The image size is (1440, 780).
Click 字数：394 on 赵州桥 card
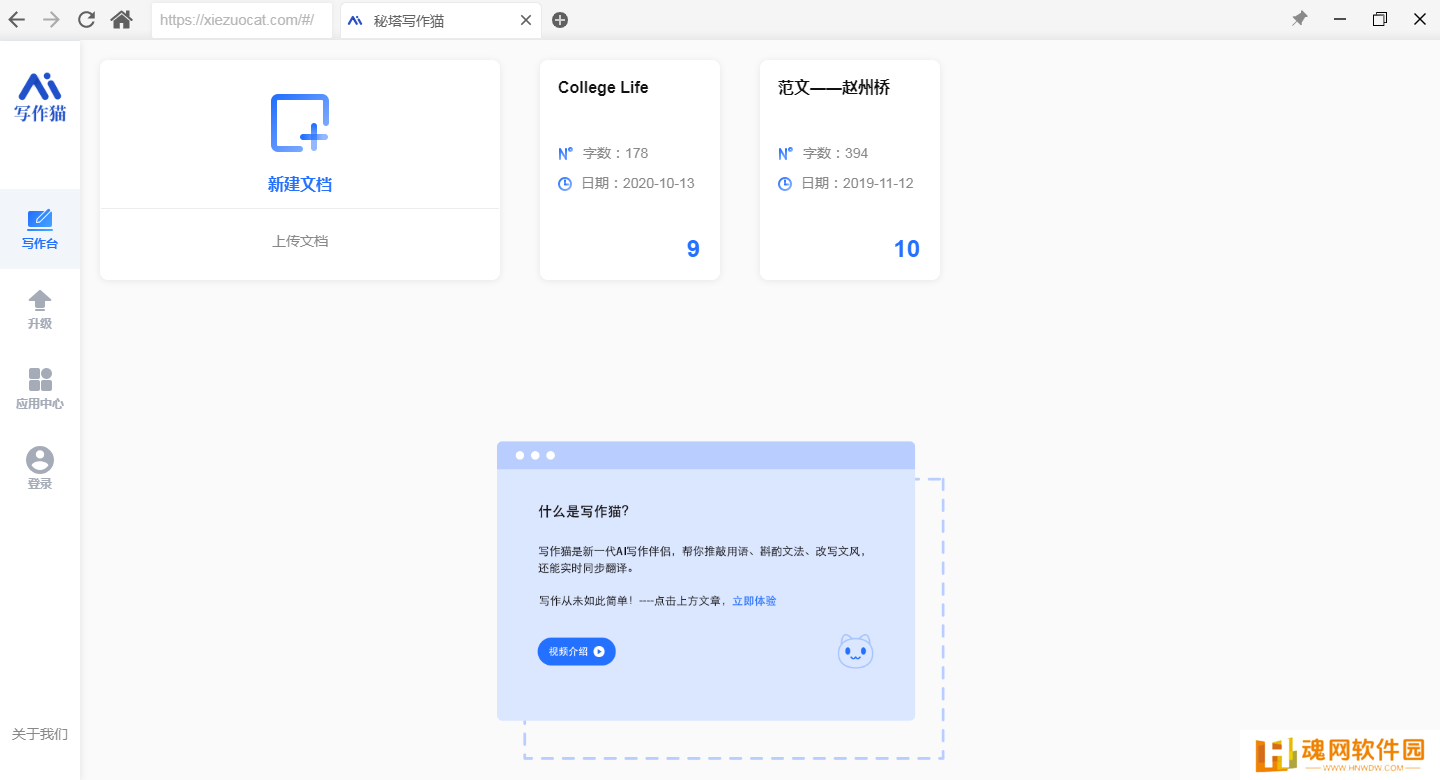click(x=835, y=153)
